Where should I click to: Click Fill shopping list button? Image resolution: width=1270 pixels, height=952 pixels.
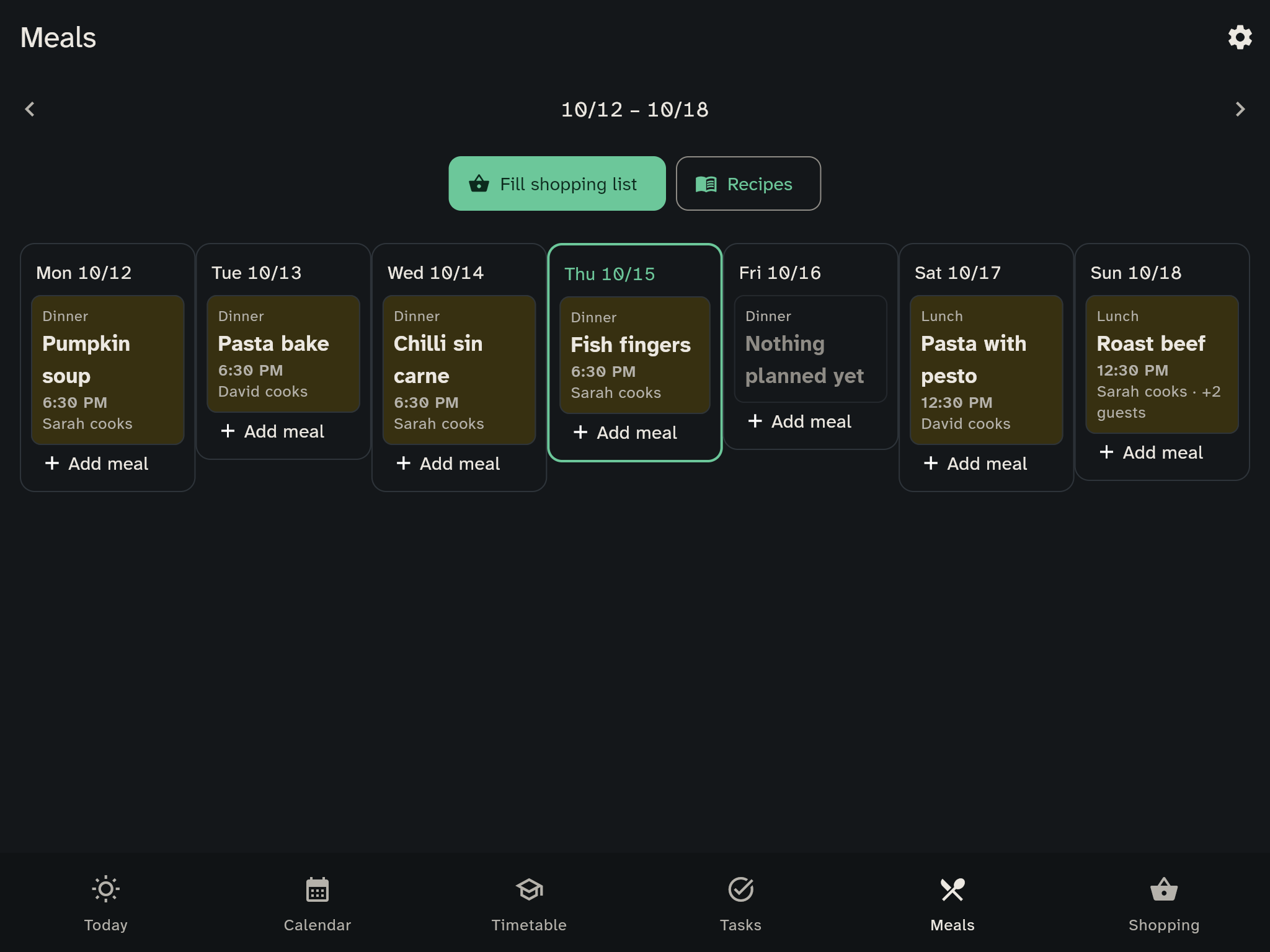pos(557,183)
